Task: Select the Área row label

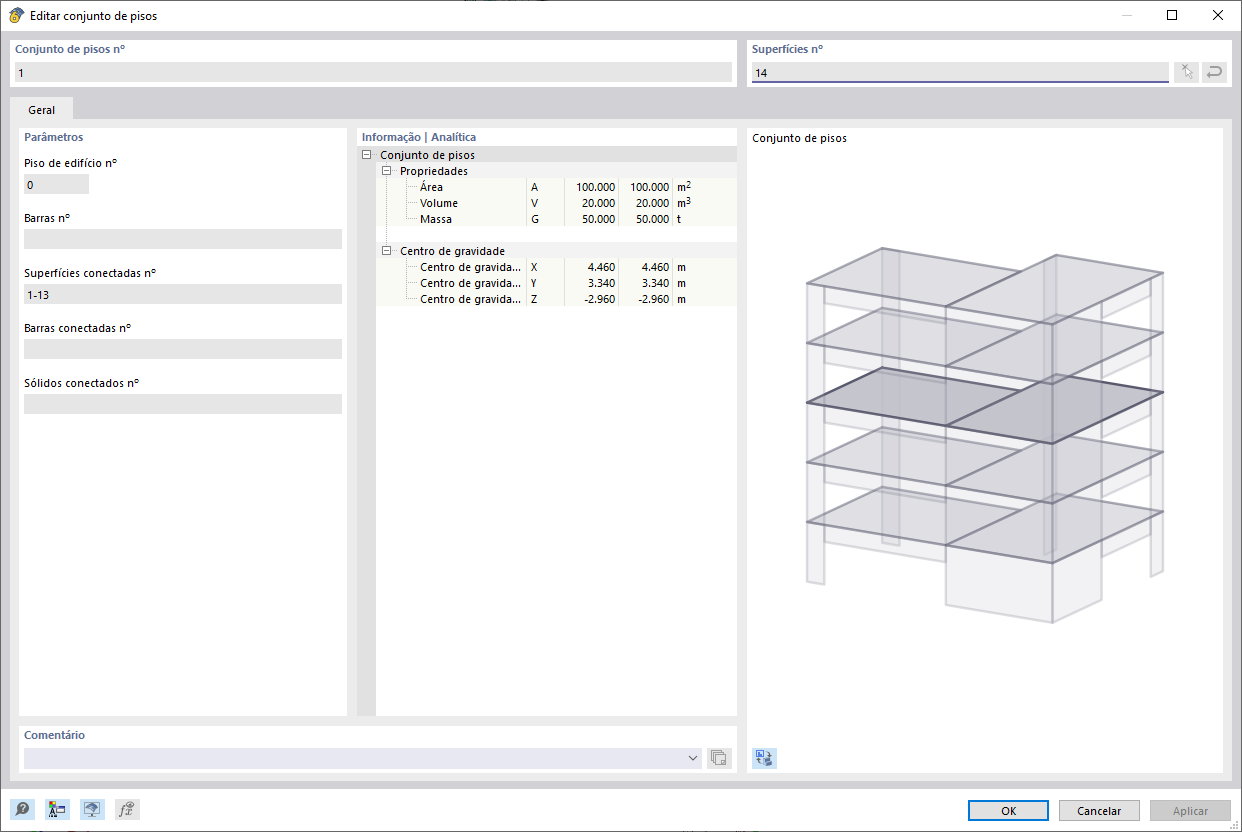Action: [x=432, y=187]
